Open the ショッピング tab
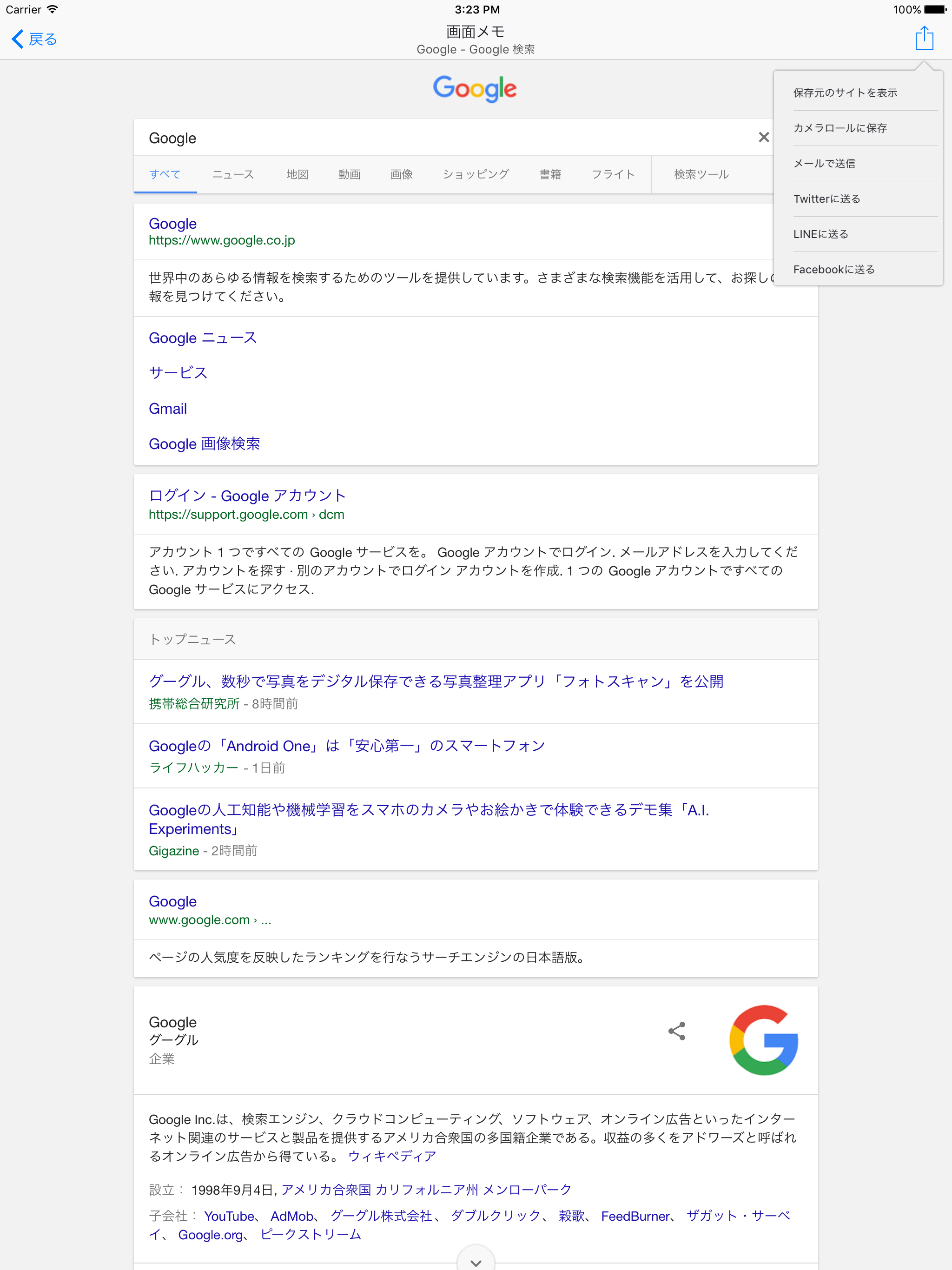This screenshot has width=952, height=1270. 476,174
